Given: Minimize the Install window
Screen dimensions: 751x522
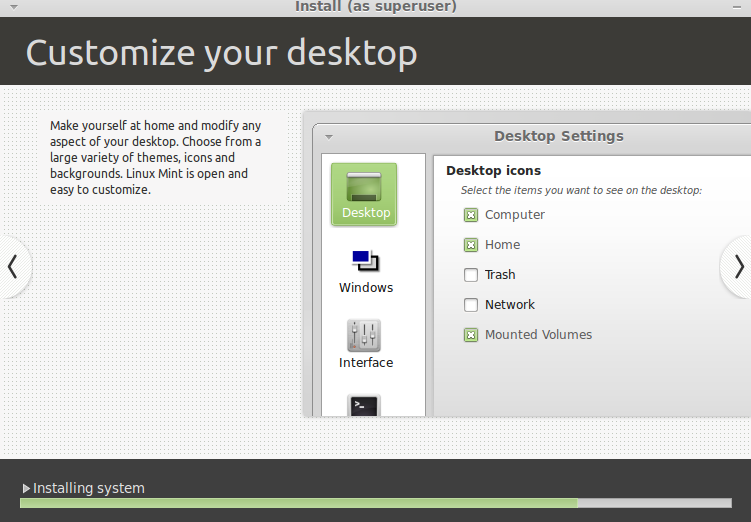Looking at the screenshot, I should pyautogui.click(x=737, y=7).
